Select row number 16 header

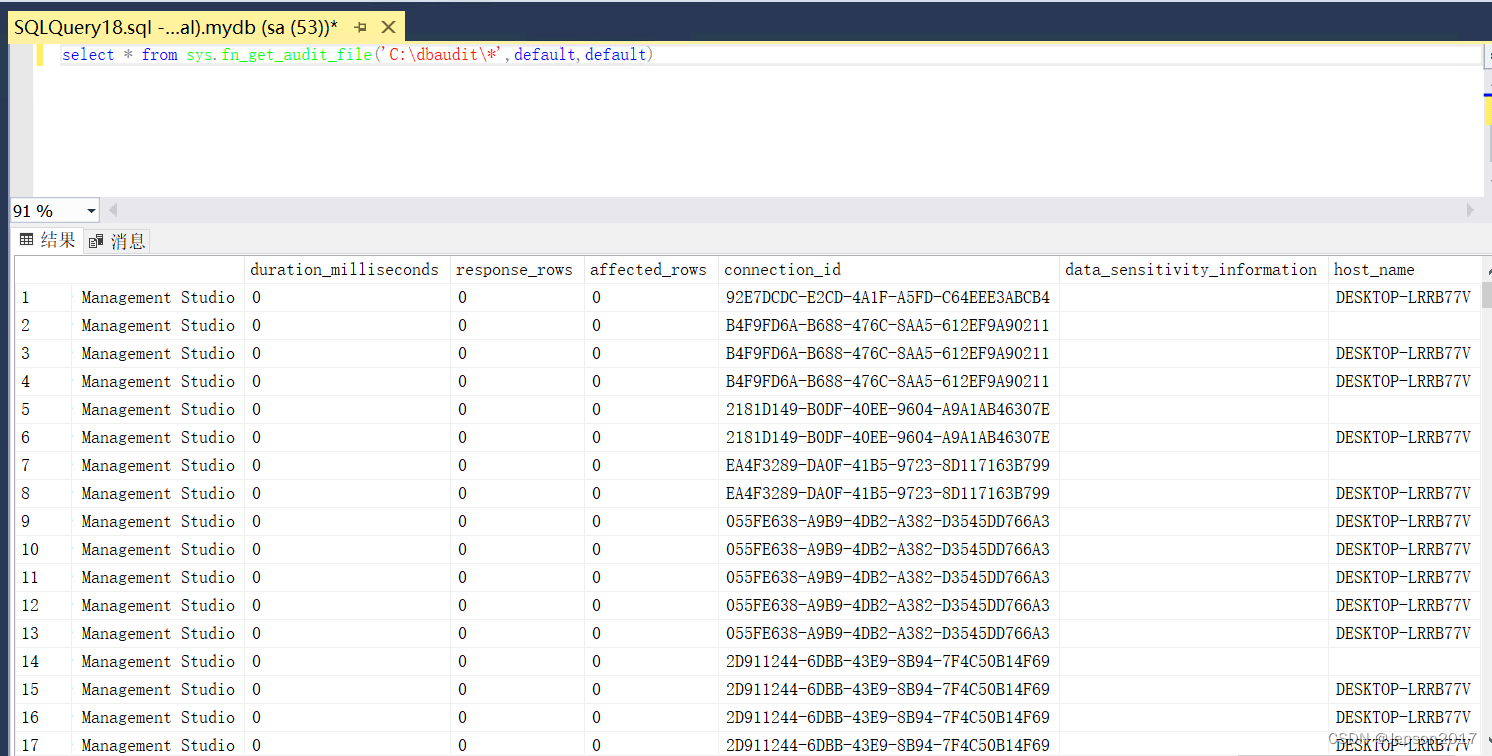pos(44,718)
